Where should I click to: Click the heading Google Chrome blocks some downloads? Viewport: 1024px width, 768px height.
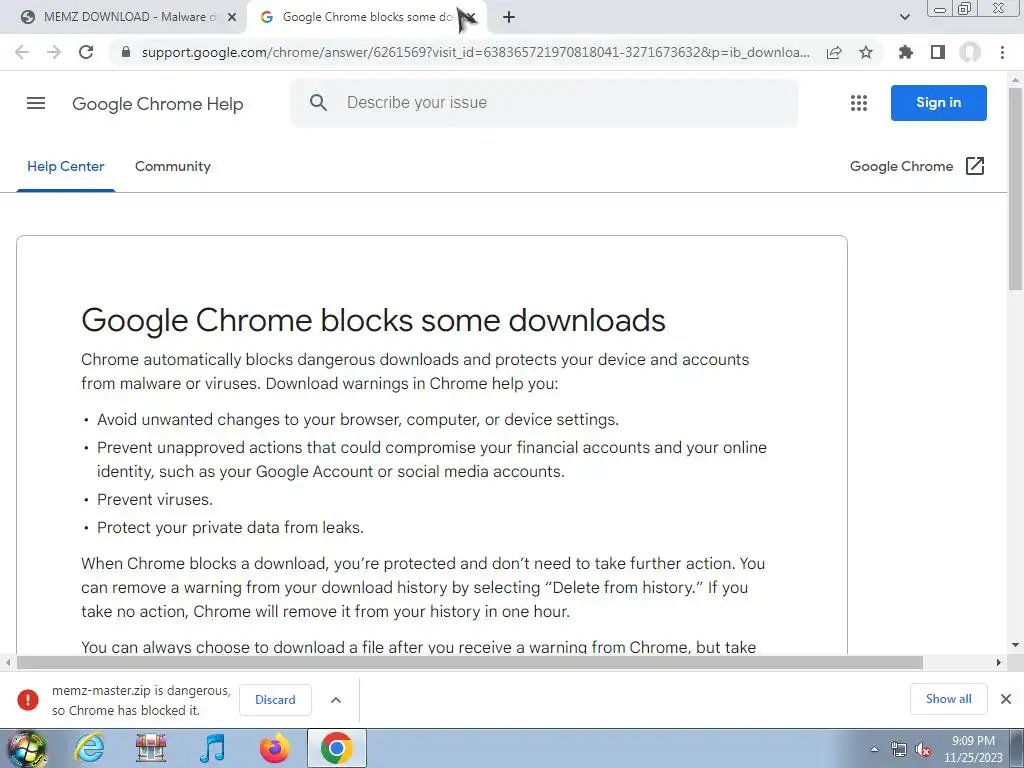pyautogui.click(x=374, y=320)
